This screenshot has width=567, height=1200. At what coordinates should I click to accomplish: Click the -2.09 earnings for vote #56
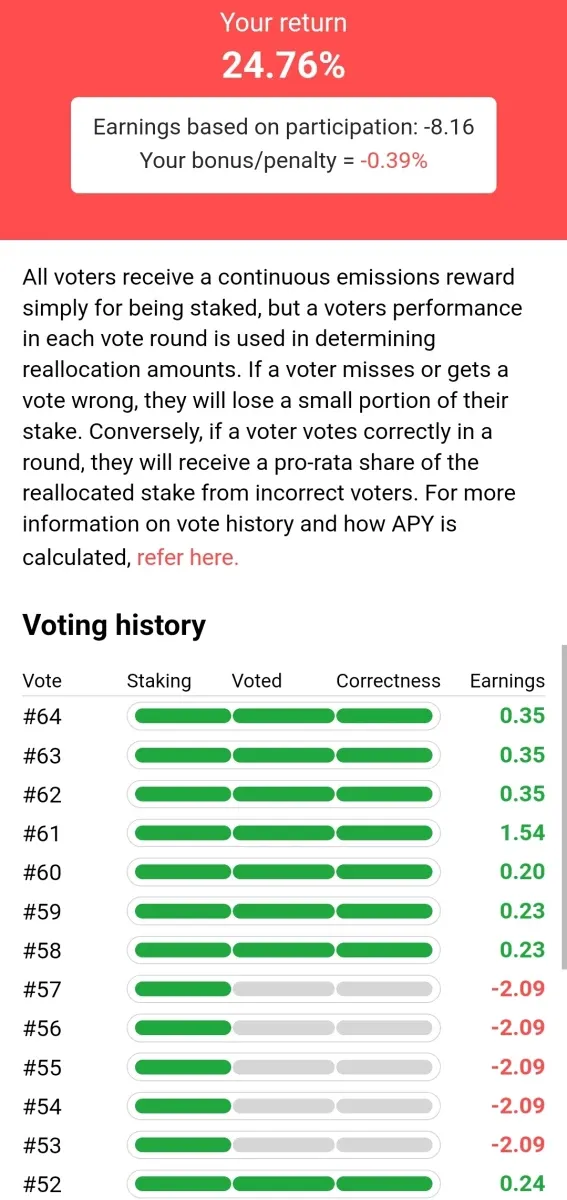click(x=518, y=1028)
